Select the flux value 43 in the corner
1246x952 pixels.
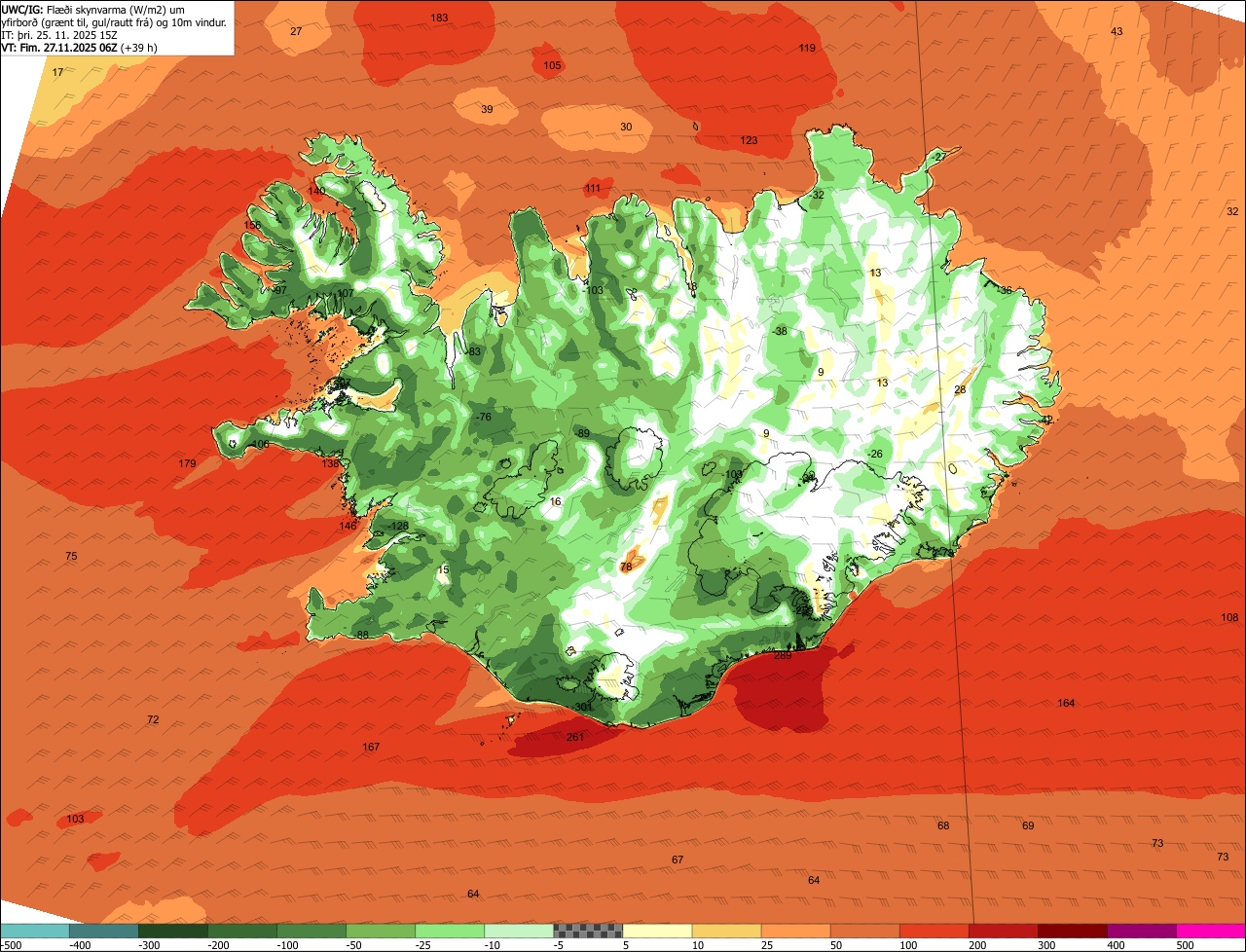pos(1117,31)
